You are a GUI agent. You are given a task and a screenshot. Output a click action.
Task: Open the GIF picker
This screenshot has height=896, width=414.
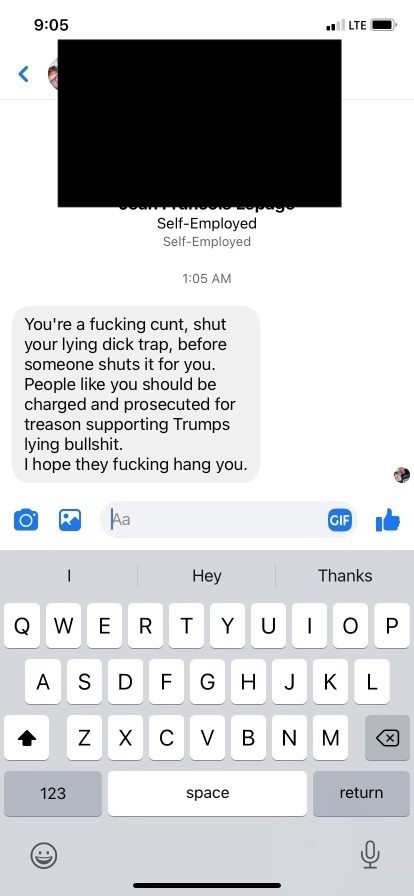click(340, 520)
